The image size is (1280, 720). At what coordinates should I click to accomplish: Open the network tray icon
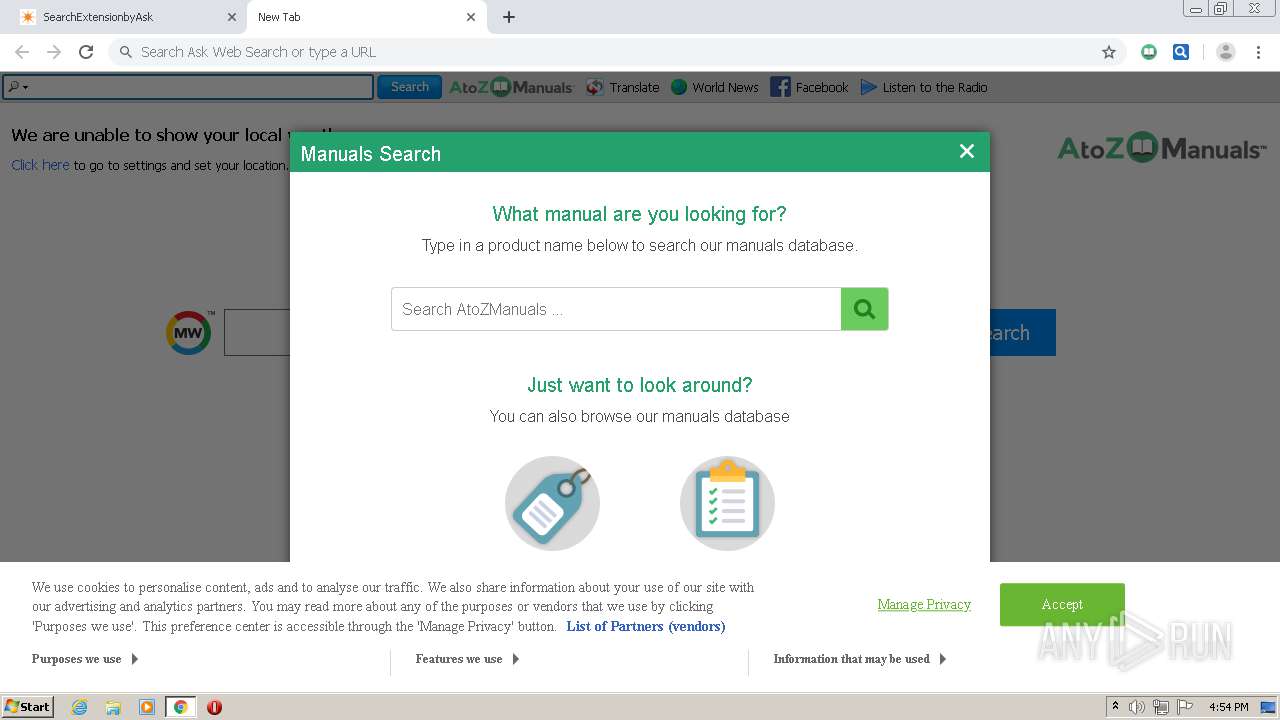tap(1160, 707)
